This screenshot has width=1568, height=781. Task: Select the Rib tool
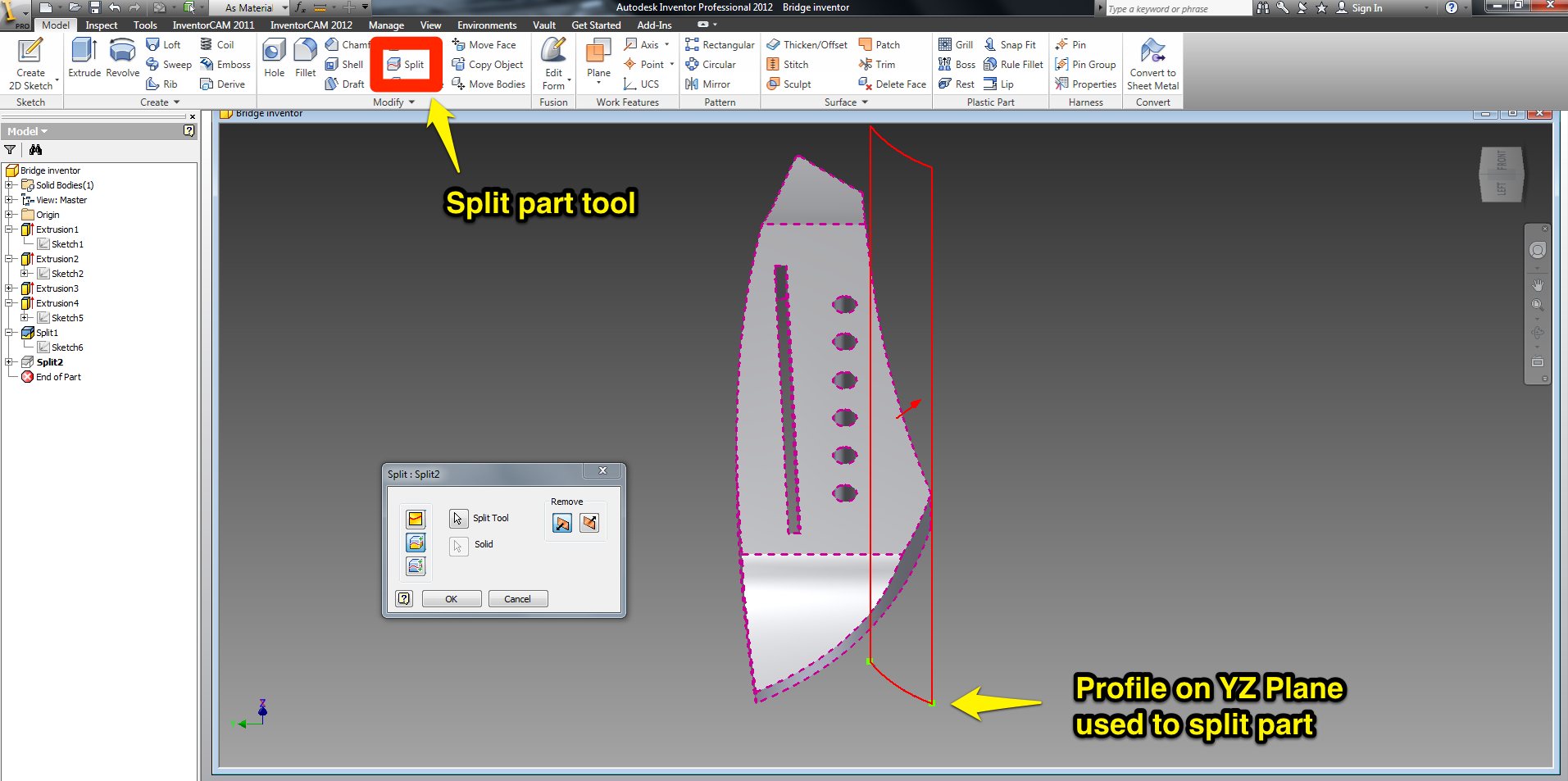pyautogui.click(x=161, y=84)
